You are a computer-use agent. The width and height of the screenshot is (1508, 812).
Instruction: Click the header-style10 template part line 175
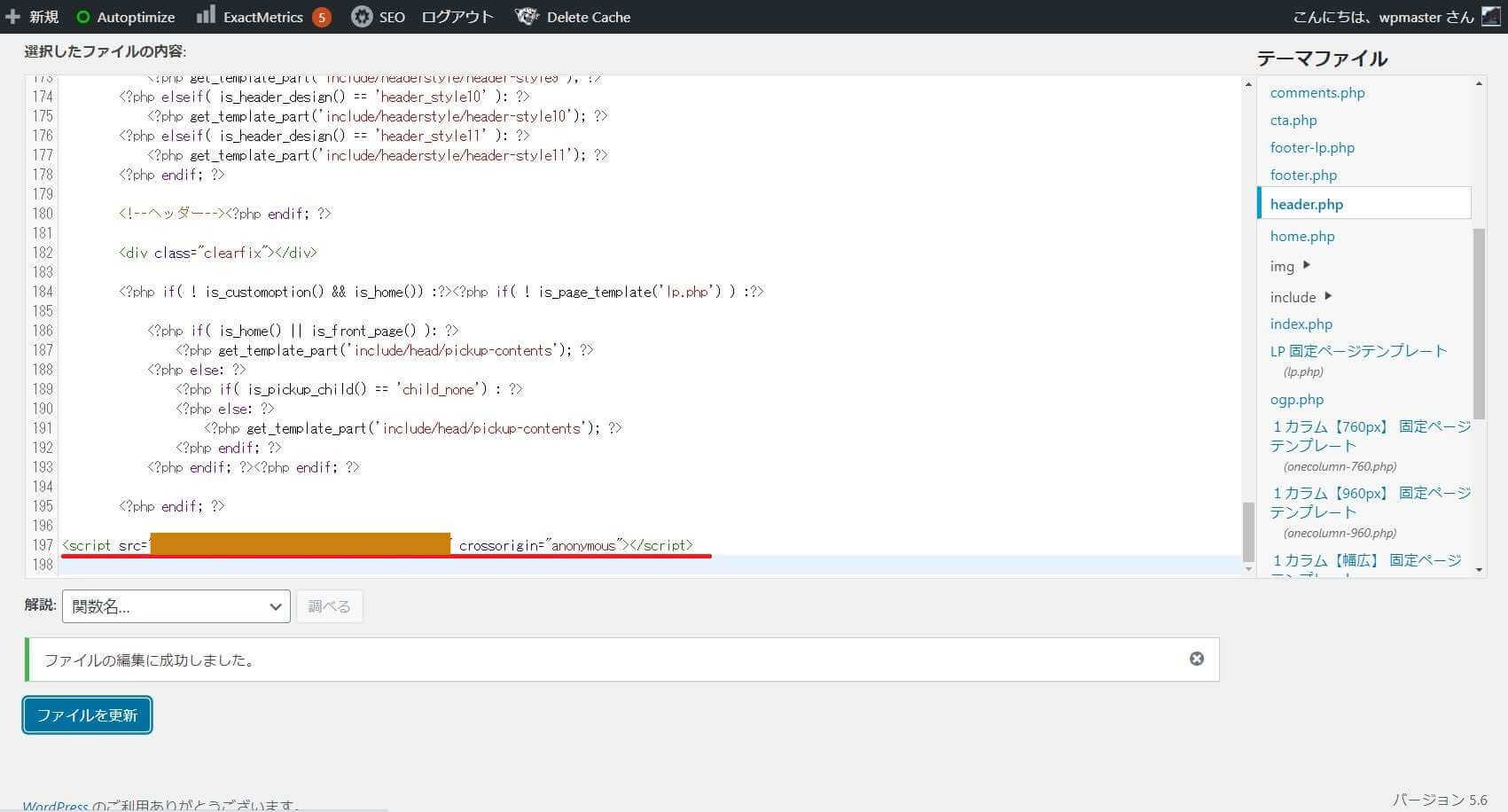click(378, 116)
